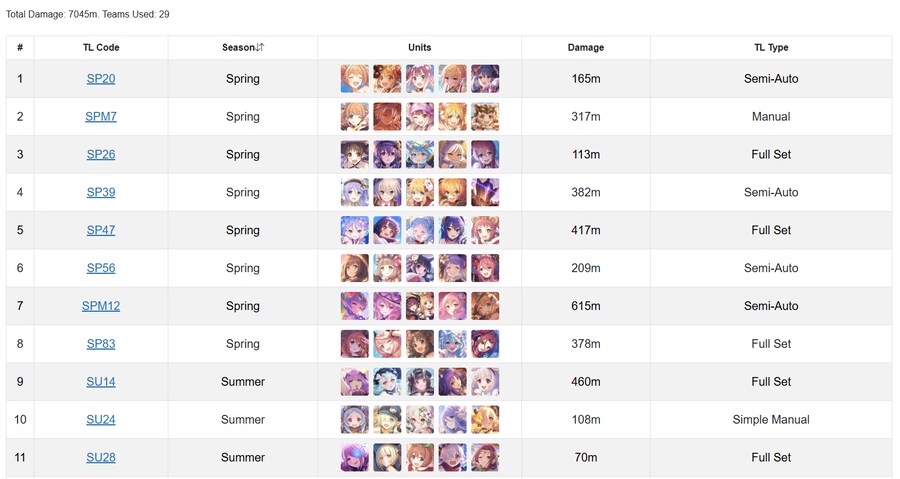
Task: Click the fifth unit portrait in SP47 row
Action: click(x=485, y=230)
